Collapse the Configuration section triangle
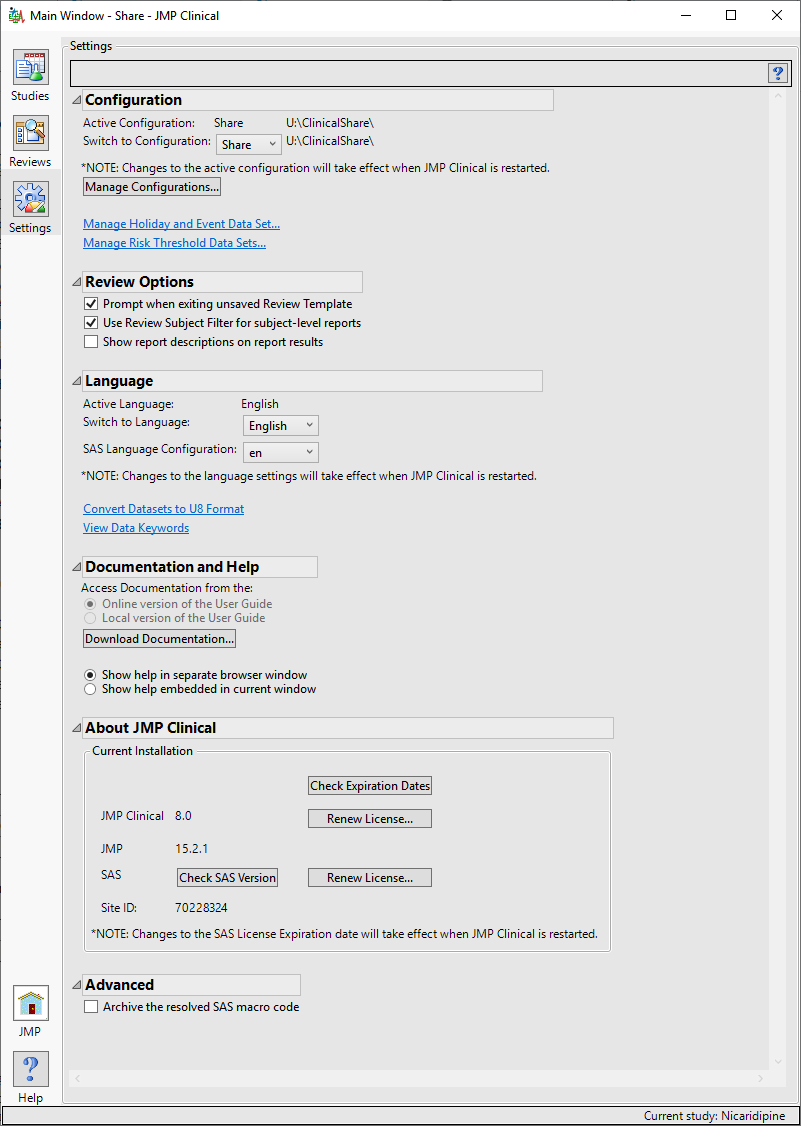This screenshot has width=801, height=1126. [77, 101]
